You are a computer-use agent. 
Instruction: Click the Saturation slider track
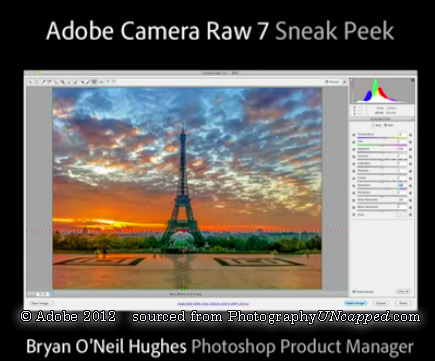click(x=382, y=189)
